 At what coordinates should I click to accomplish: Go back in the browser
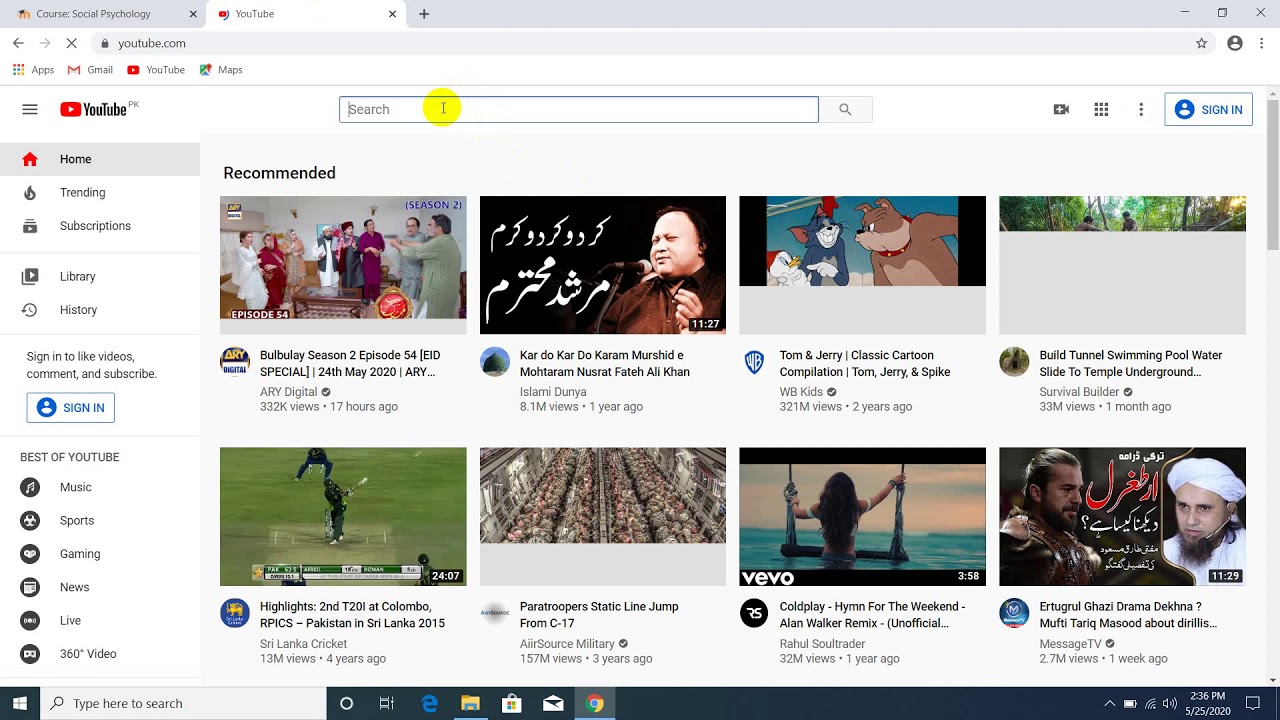coord(18,43)
